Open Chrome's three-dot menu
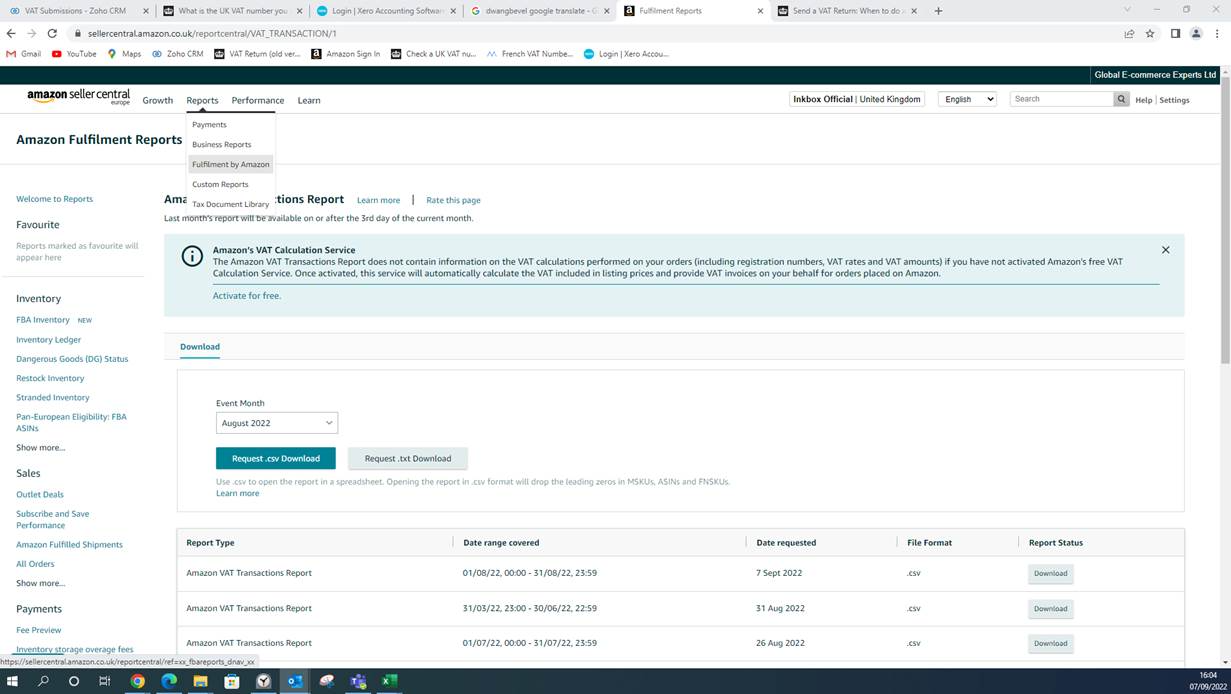 tap(1217, 33)
